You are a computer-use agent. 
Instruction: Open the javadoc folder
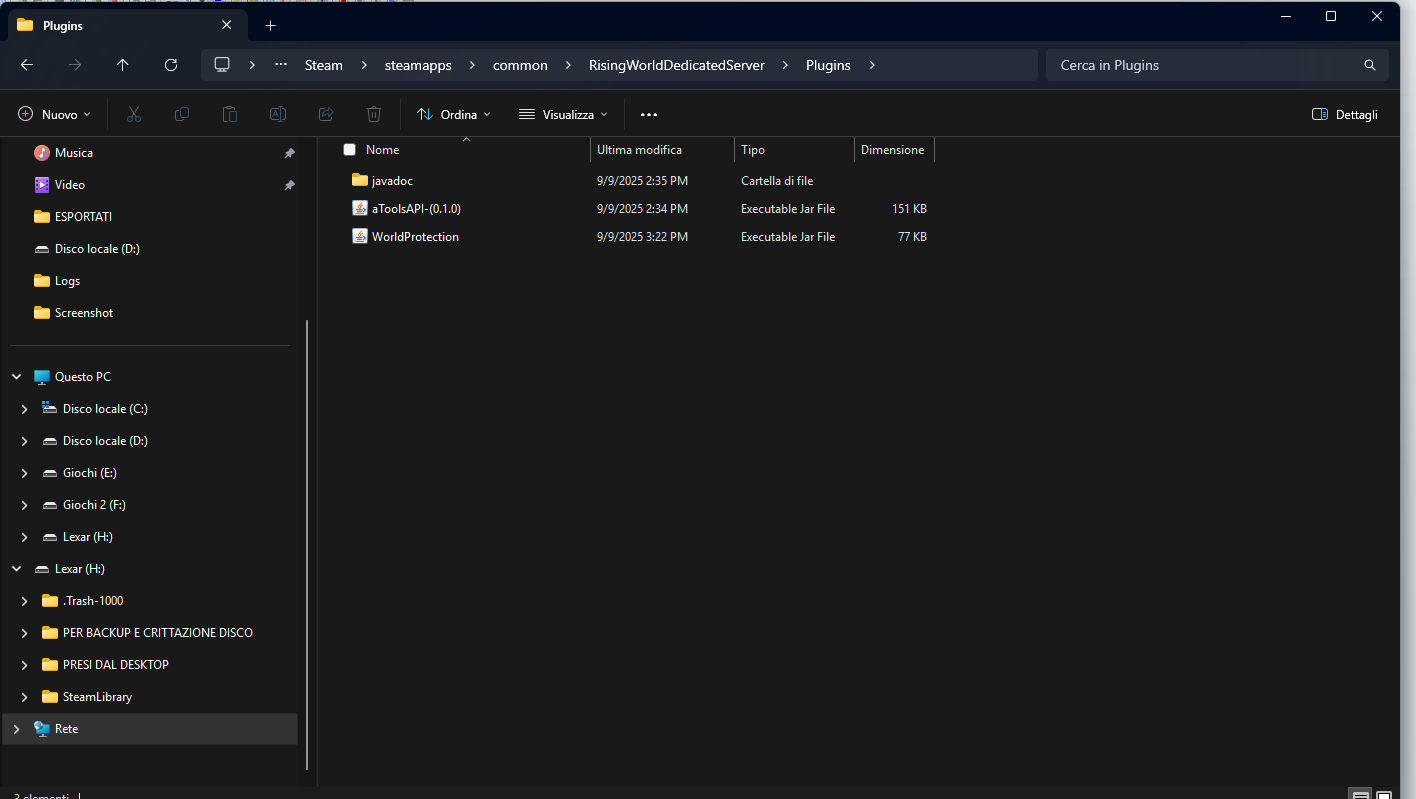(x=392, y=181)
